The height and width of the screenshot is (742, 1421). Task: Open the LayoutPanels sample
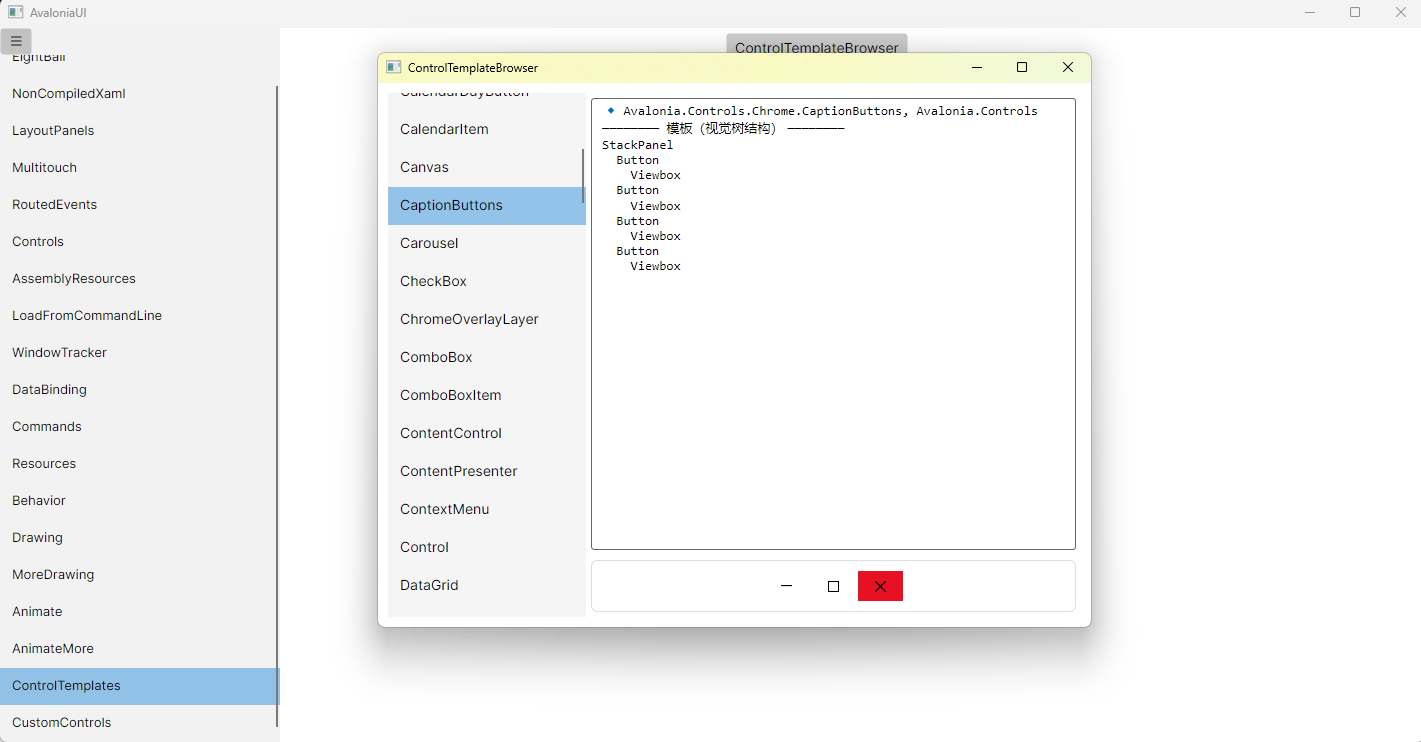tap(138, 131)
